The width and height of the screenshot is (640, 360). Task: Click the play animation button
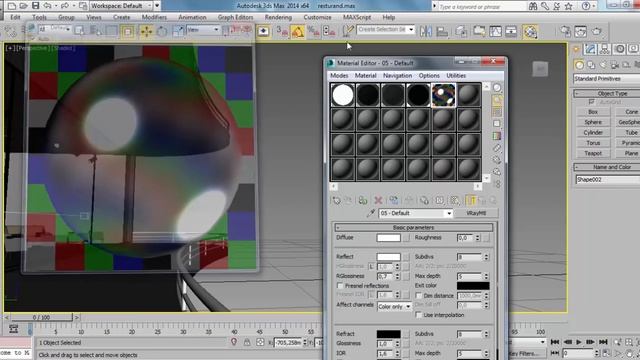click(579, 342)
